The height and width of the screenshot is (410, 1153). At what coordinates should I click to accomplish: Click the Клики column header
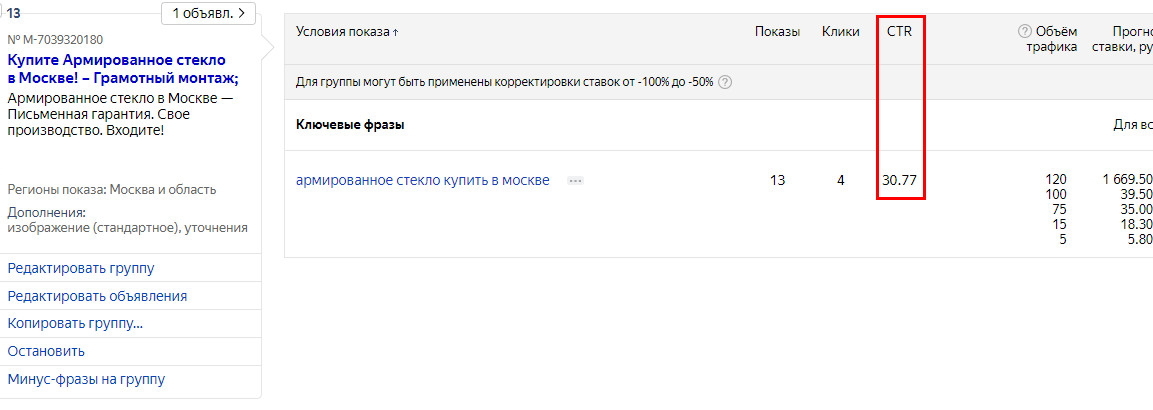pyautogui.click(x=840, y=32)
